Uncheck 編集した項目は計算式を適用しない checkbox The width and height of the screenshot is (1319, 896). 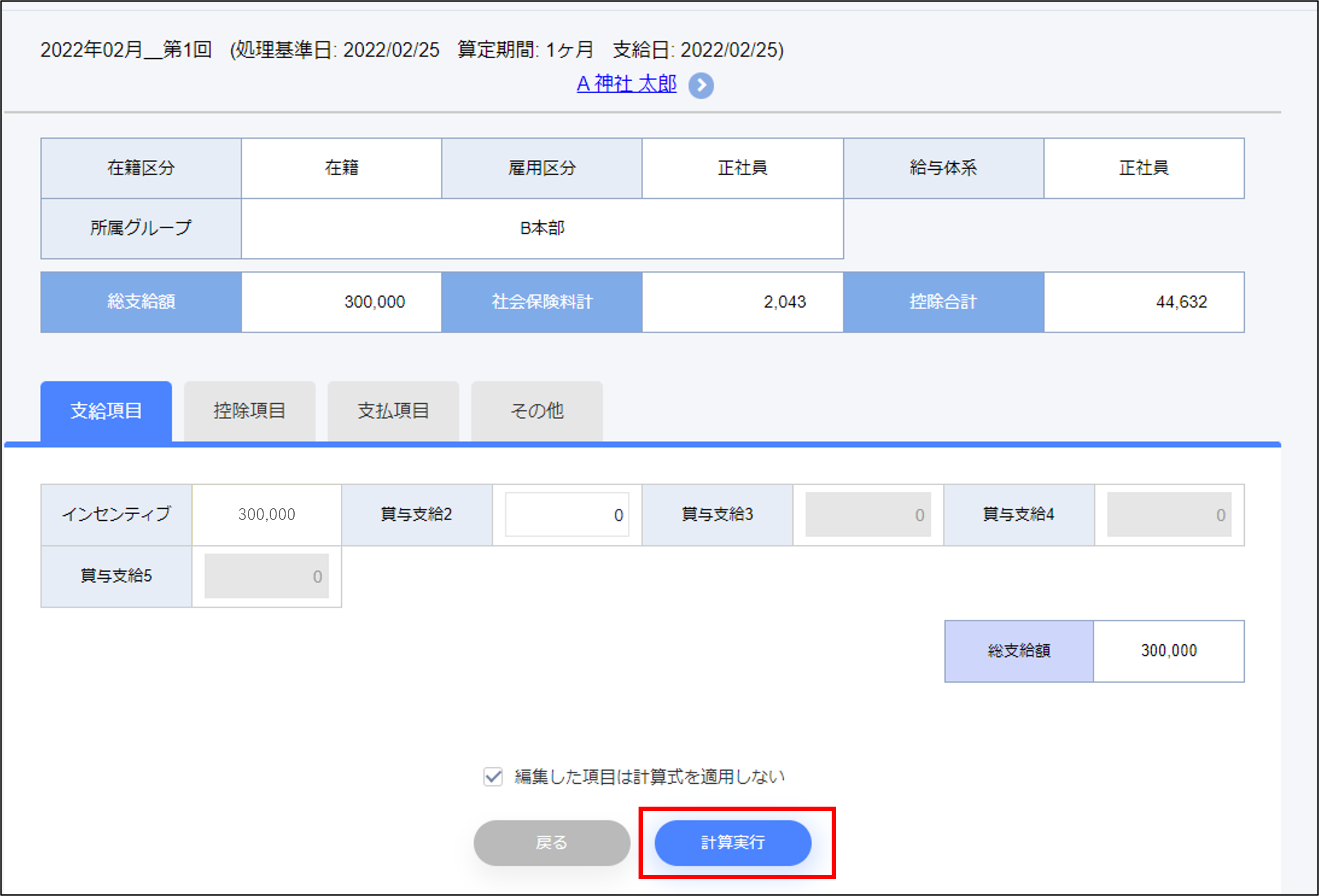[x=493, y=777]
